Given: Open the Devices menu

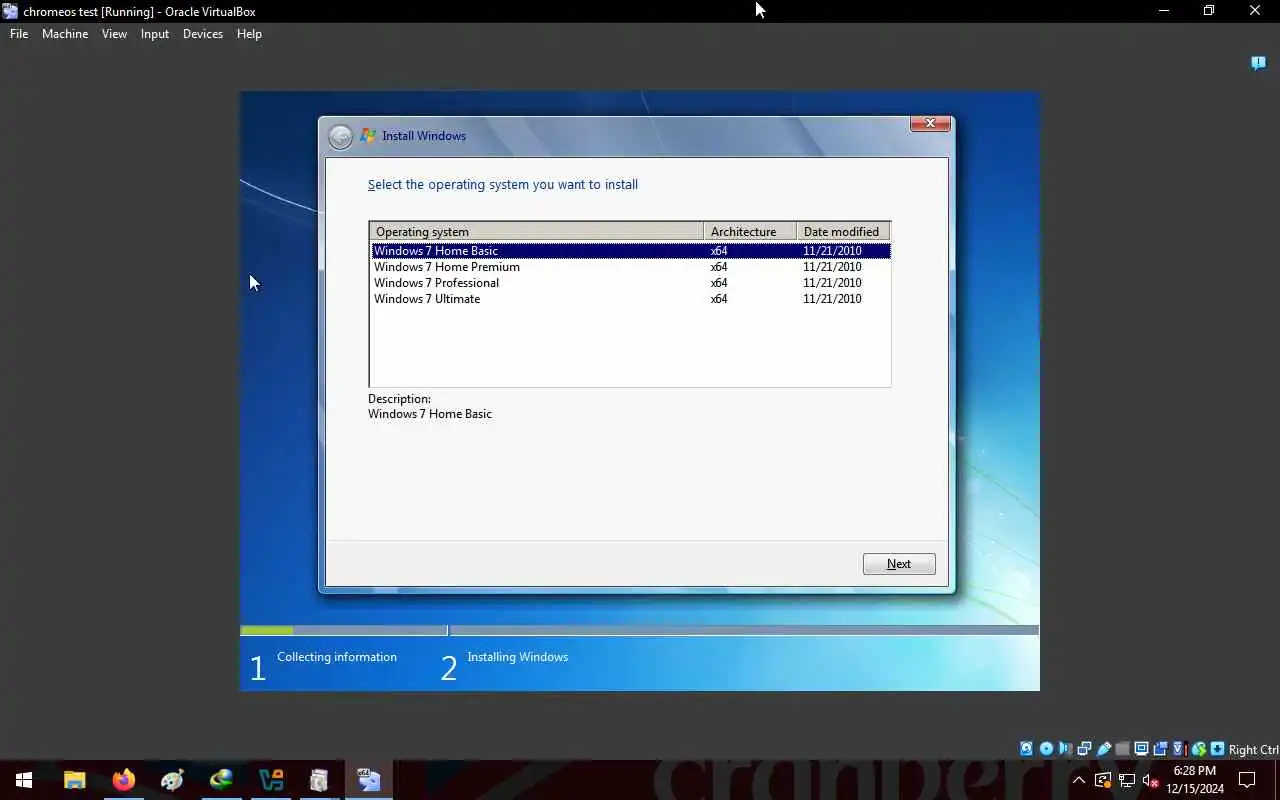Looking at the screenshot, I should pos(203,34).
